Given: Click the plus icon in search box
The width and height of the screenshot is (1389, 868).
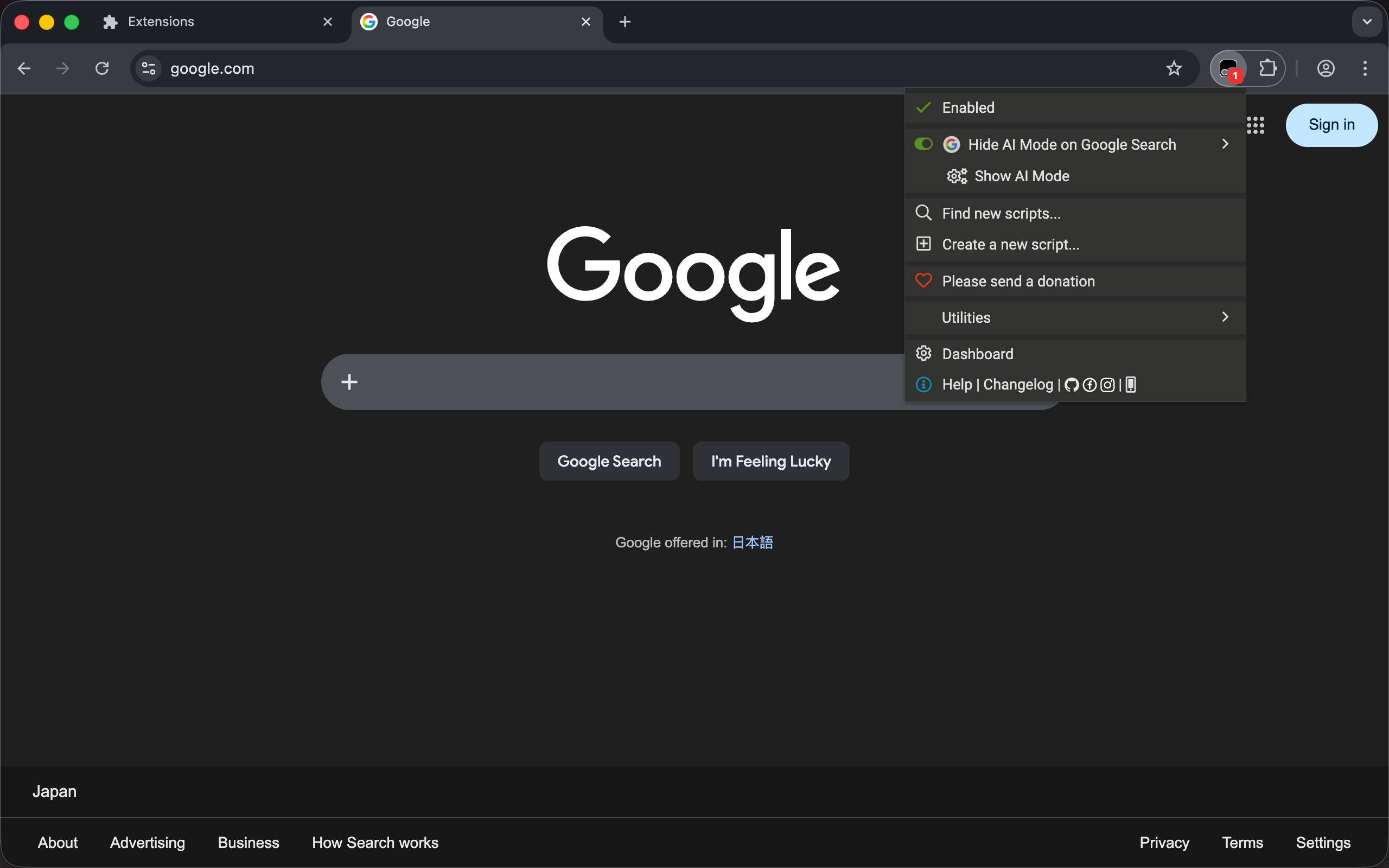Looking at the screenshot, I should (349, 382).
